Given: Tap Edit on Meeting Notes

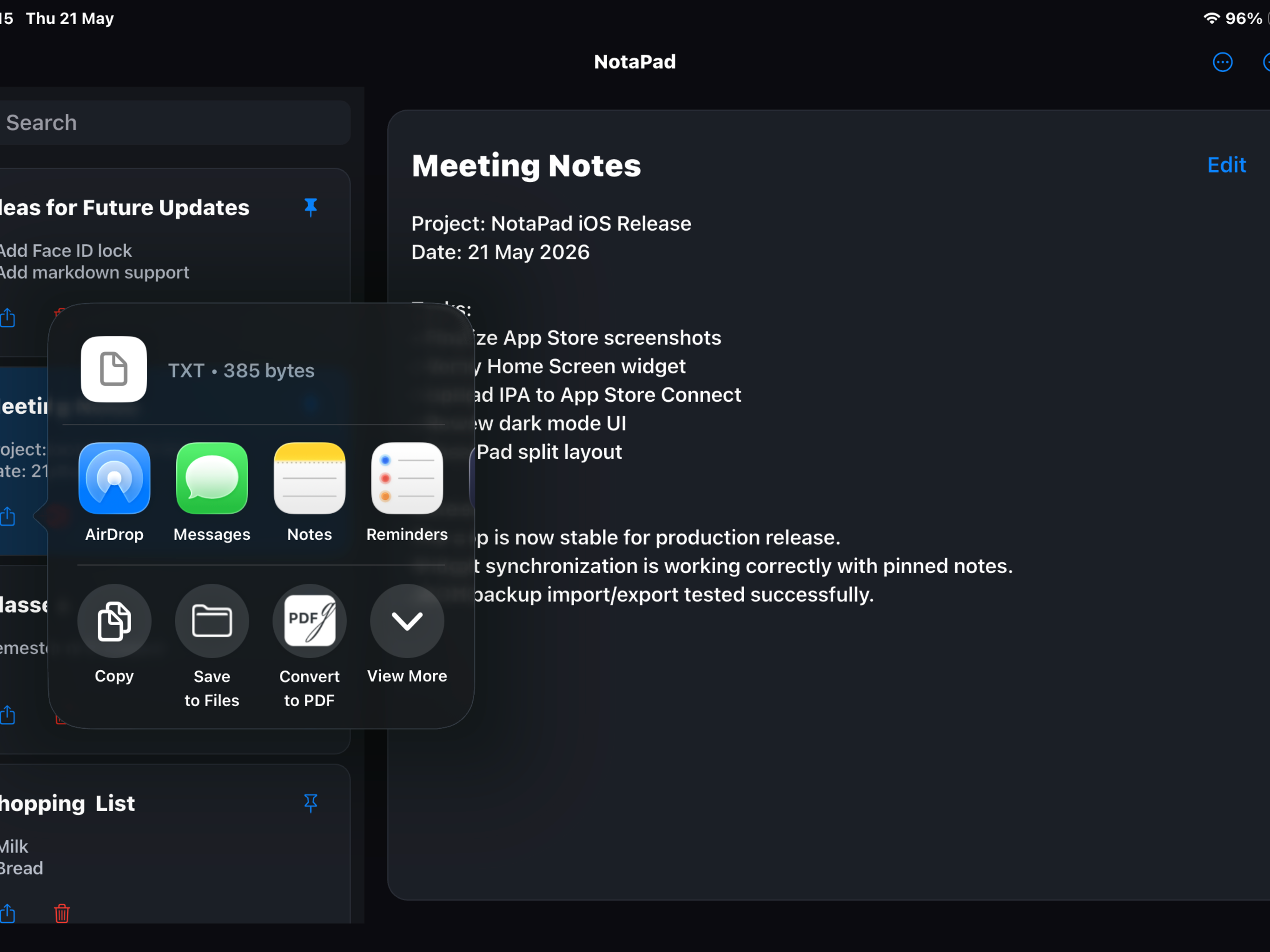Looking at the screenshot, I should [x=1226, y=165].
